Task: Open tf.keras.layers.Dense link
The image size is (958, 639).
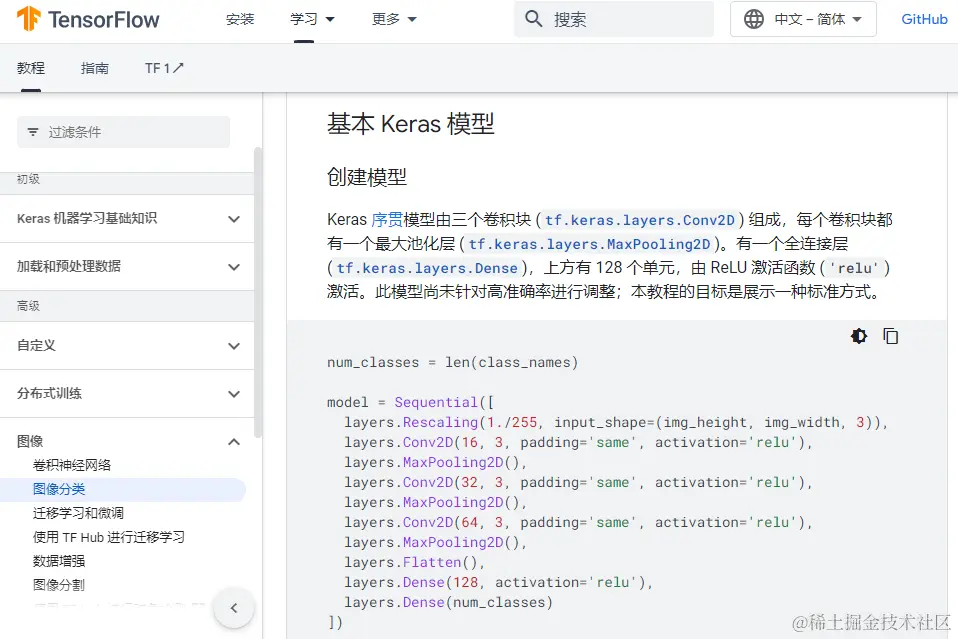Action: click(x=427, y=268)
